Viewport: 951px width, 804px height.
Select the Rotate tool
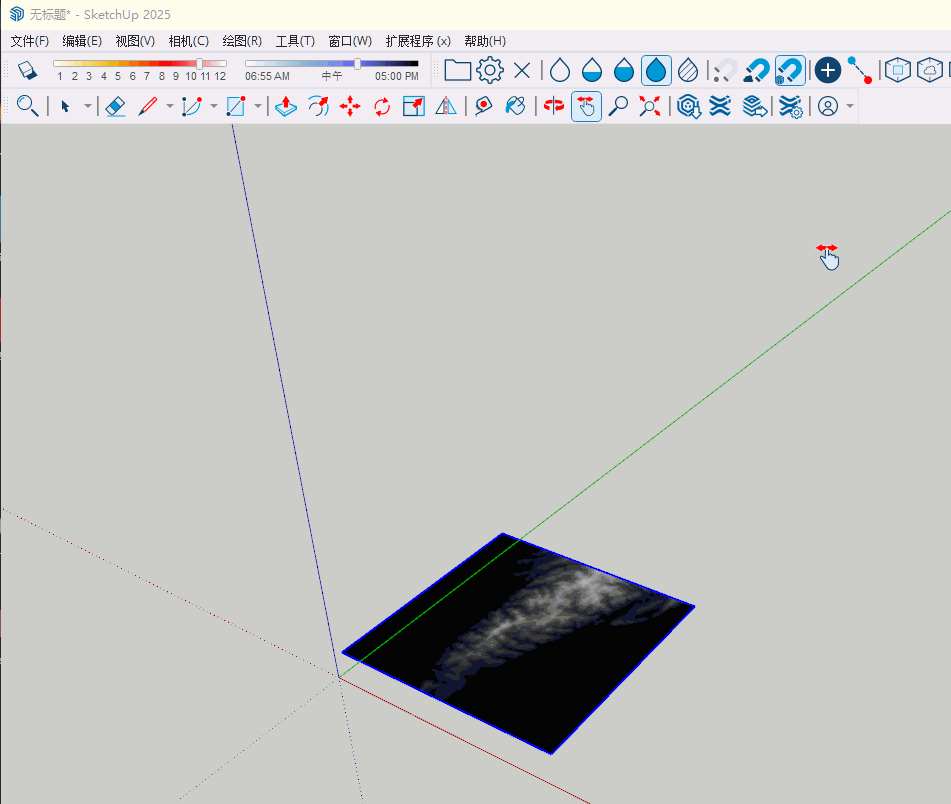(382, 106)
